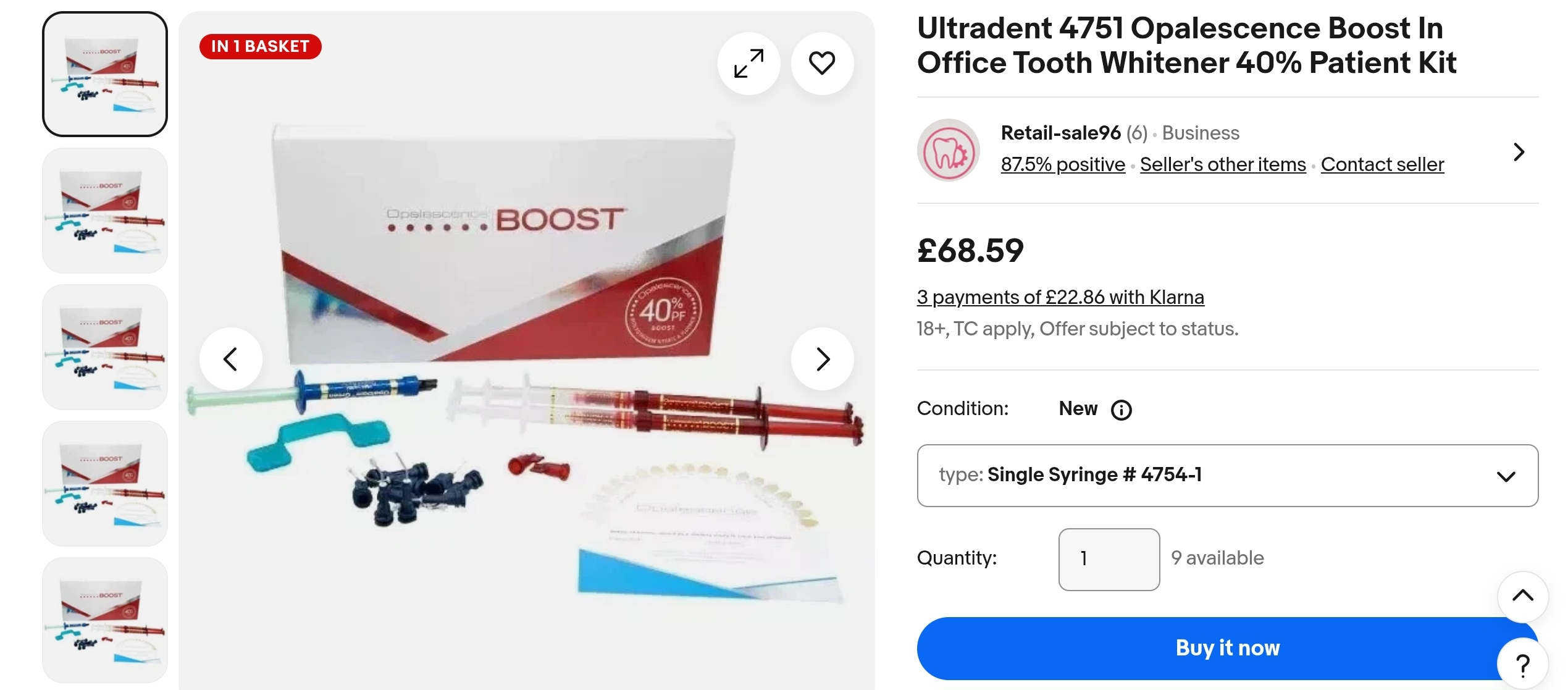Click the condition info icon

1121,410
